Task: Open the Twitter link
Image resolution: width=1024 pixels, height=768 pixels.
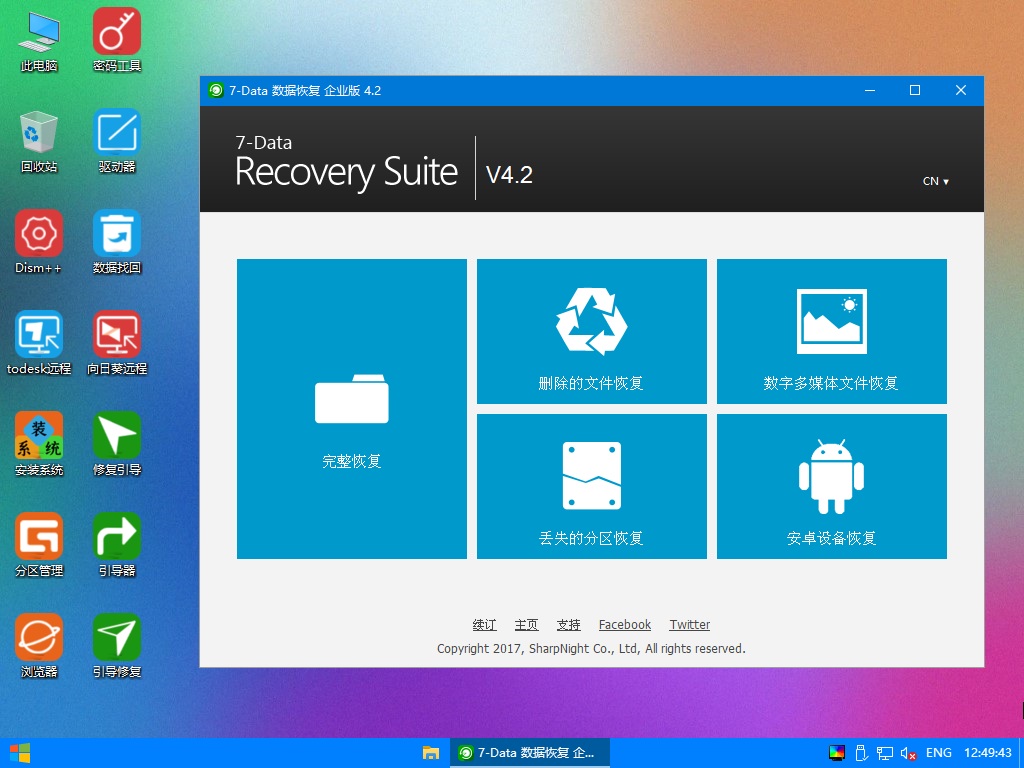Action: (689, 625)
